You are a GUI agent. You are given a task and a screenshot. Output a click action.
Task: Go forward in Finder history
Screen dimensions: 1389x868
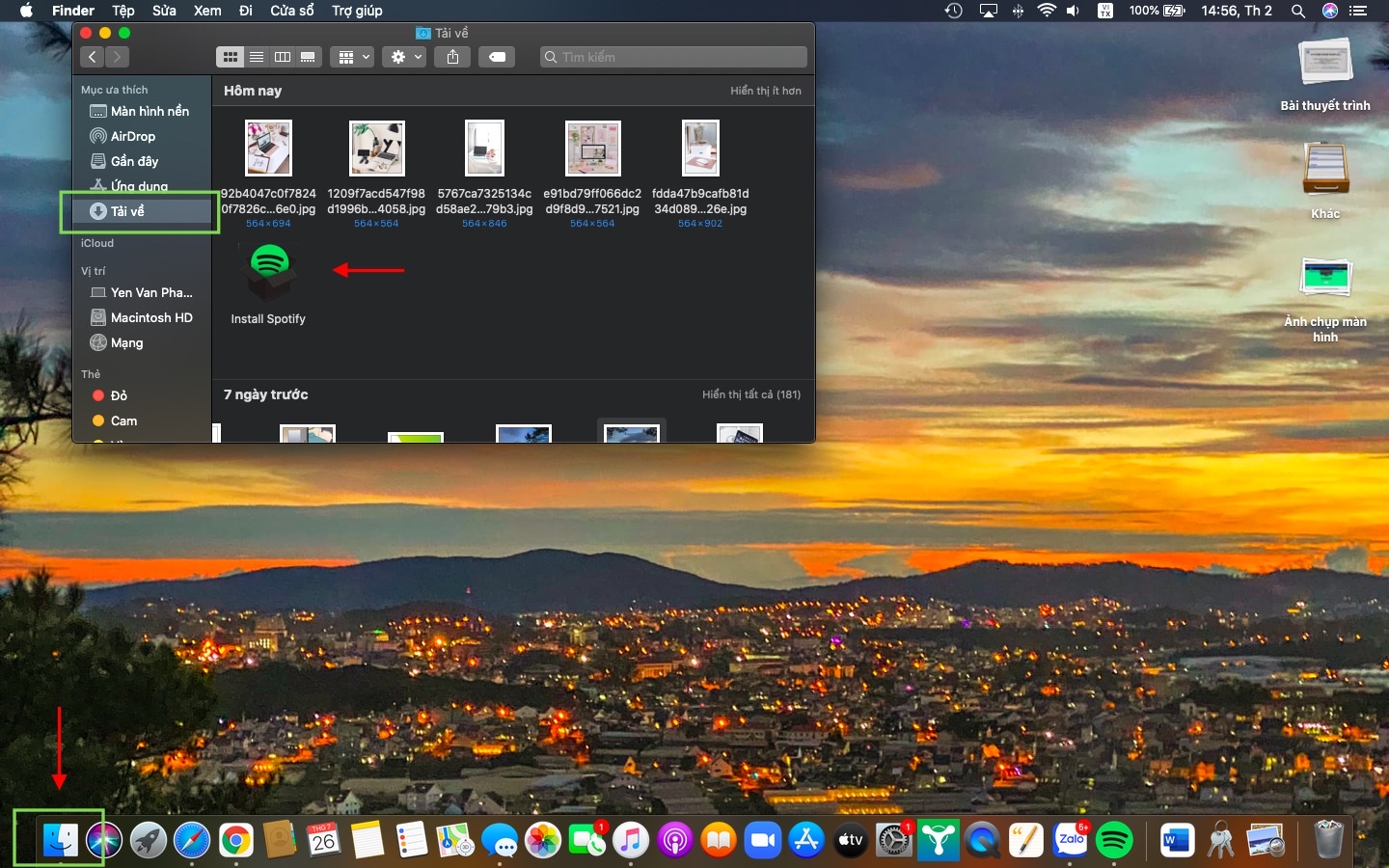coord(118,57)
